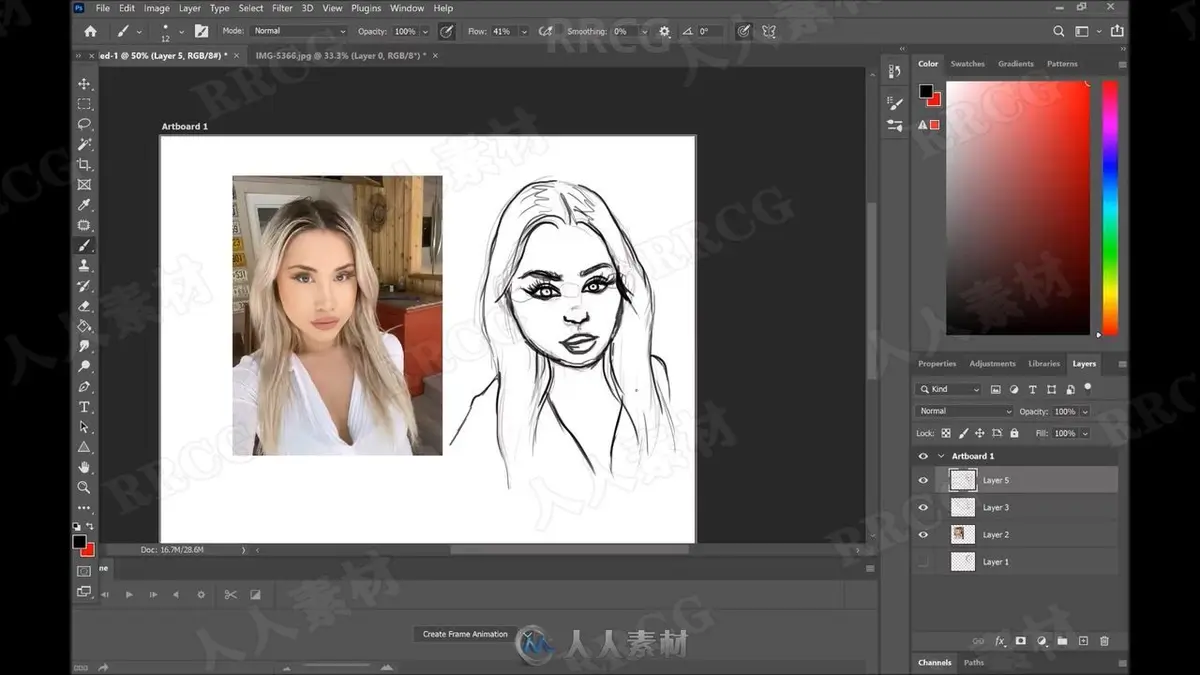Select the Horizontal Type tool
Viewport: 1200px width, 675px height.
click(x=84, y=407)
